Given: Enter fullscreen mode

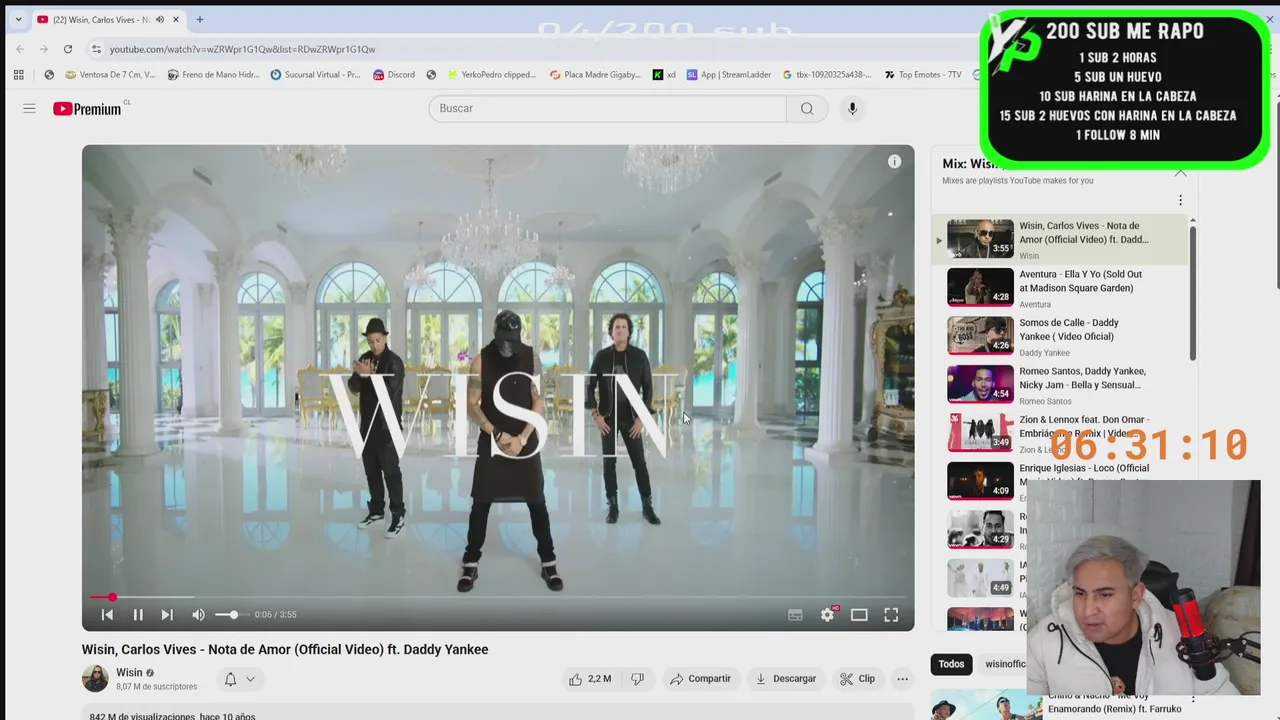Looking at the screenshot, I should (891, 615).
